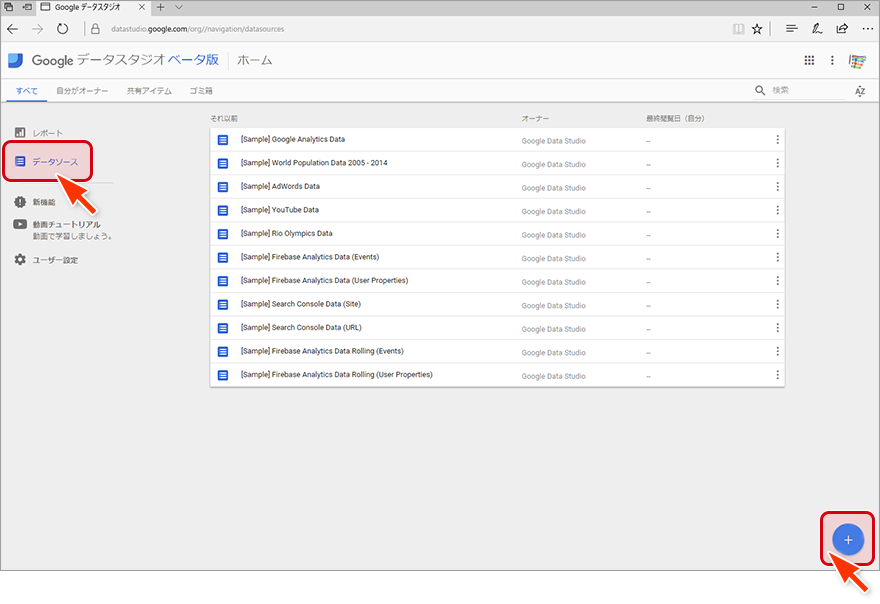Open more options for Search Console Data (Site) row
The height and width of the screenshot is (604, 880).
point(777,305)
